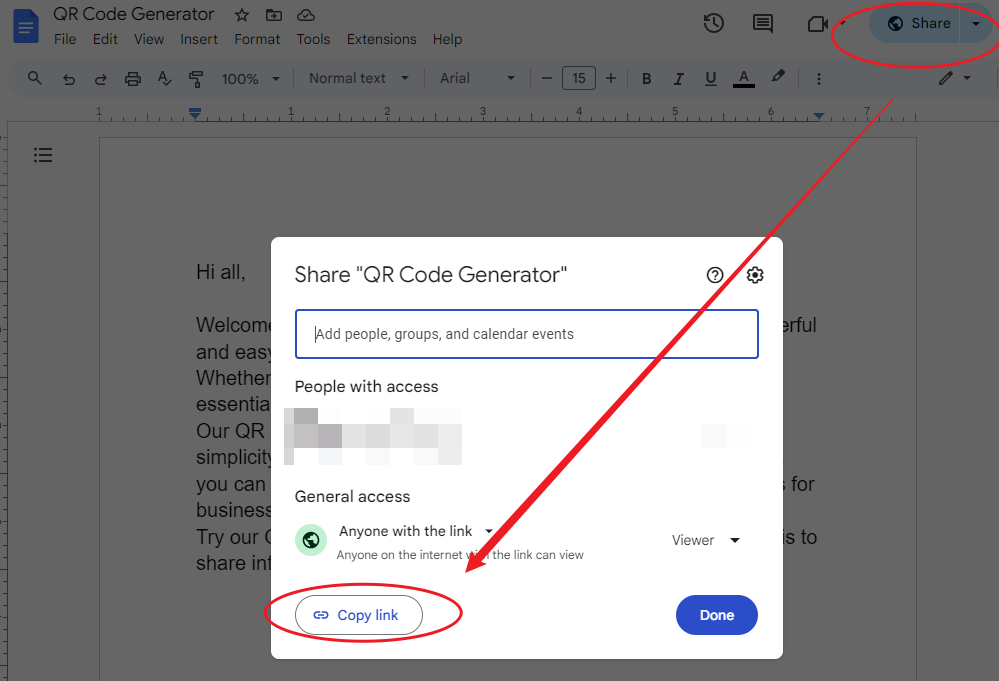Change the Anyone with the link access dropdown
Image resolution: width=999 pixels, height=681 pixels.
coord(416,531)
